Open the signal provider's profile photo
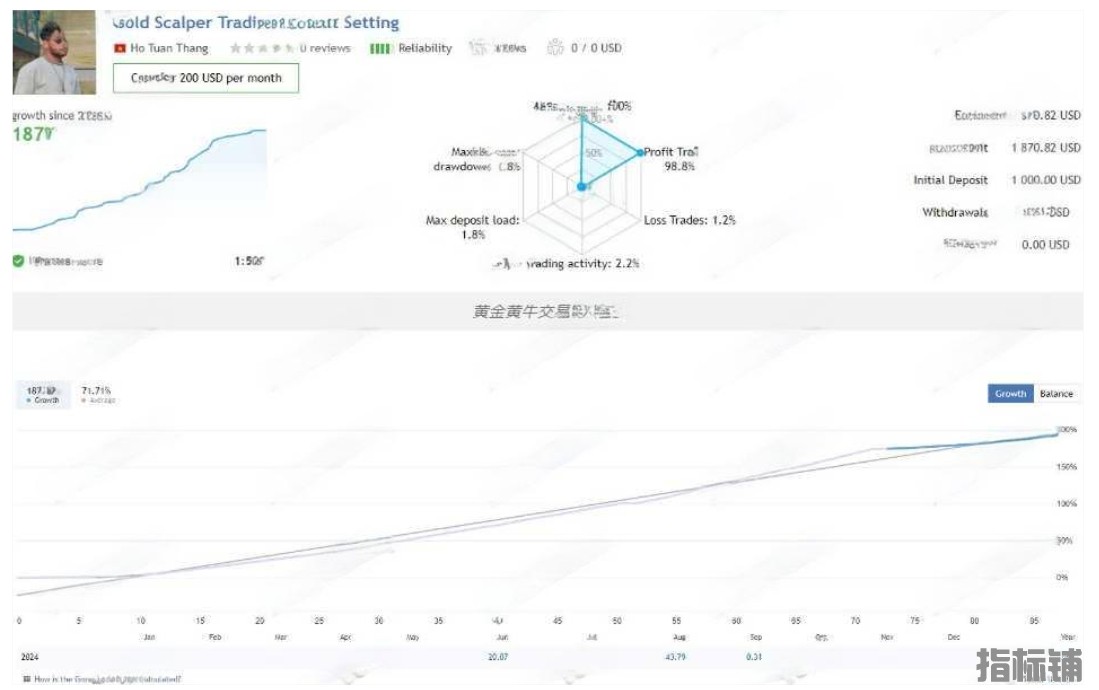Viewport: 1099px width, 690px height. click(54, 52)
